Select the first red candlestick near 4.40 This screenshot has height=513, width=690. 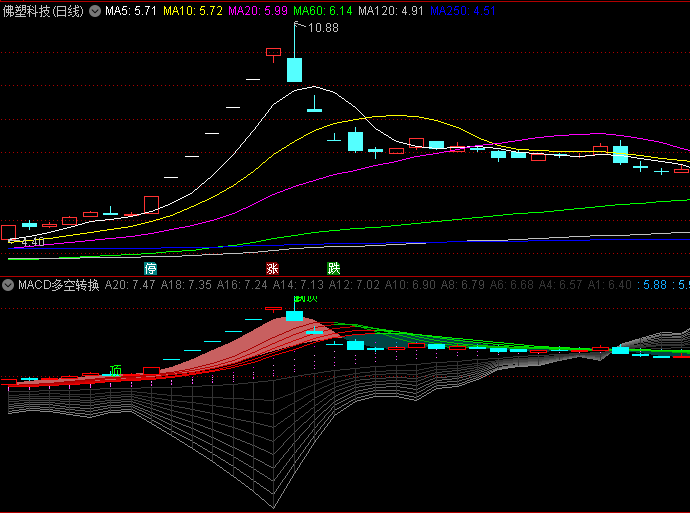pyautogui.click(x=8, y=233)
